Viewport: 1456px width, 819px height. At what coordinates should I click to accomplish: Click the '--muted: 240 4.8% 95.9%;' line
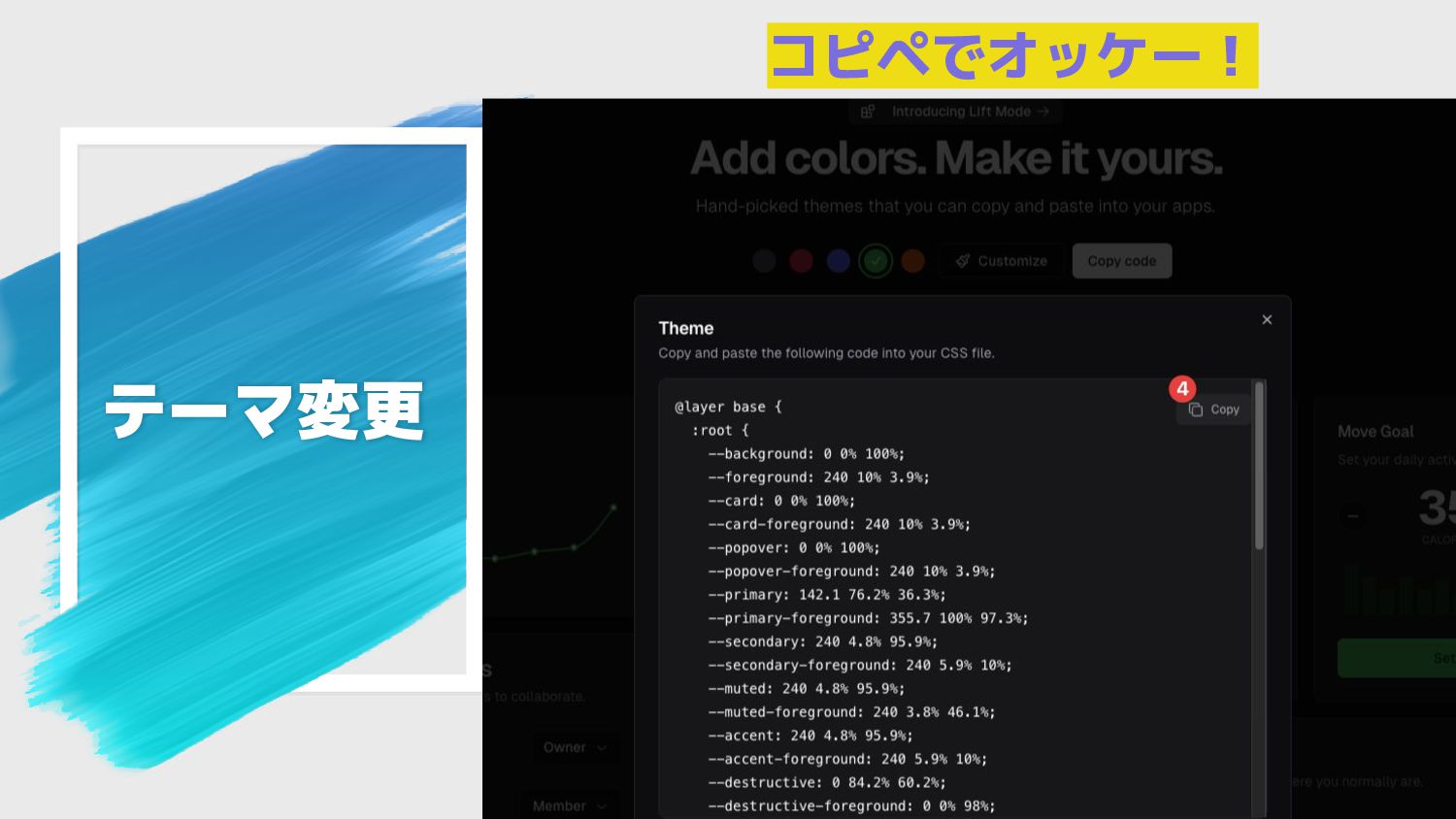(806, 688)
